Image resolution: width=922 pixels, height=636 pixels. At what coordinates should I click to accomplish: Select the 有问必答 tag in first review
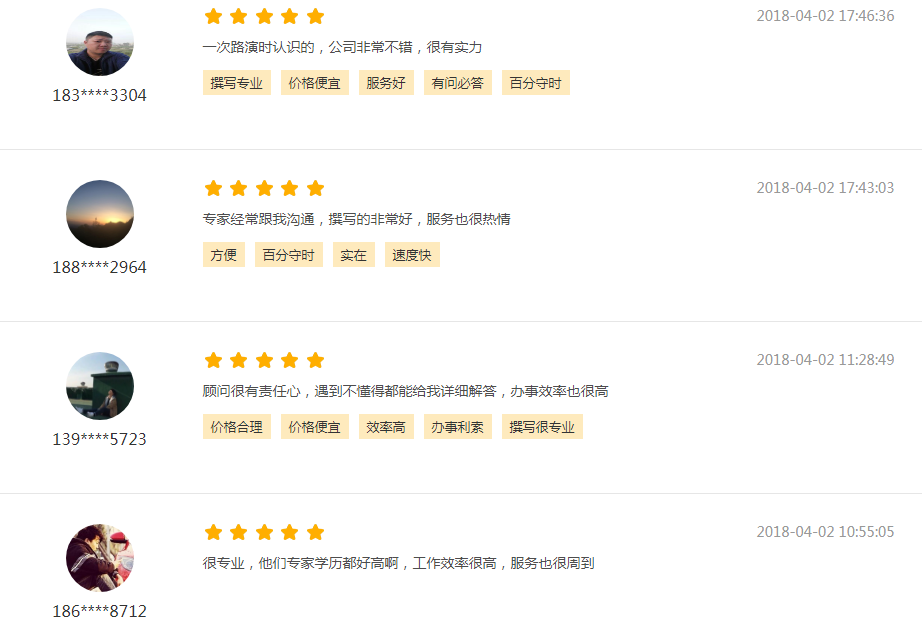(x=458, y=83)
